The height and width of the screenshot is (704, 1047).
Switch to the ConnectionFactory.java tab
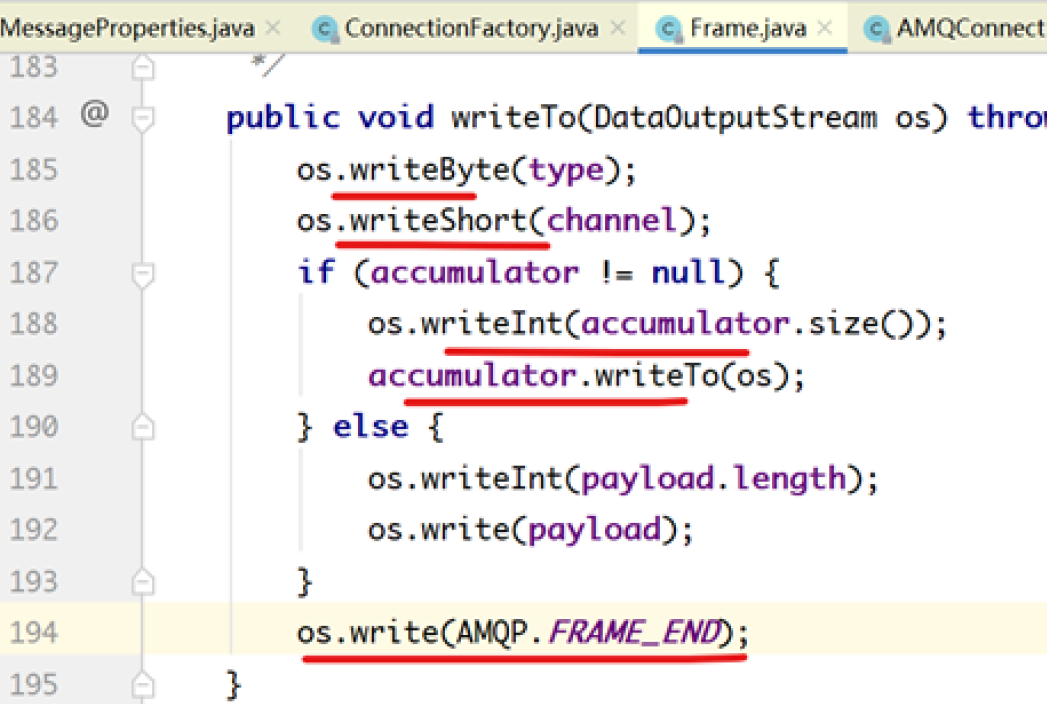click(471, 28)
